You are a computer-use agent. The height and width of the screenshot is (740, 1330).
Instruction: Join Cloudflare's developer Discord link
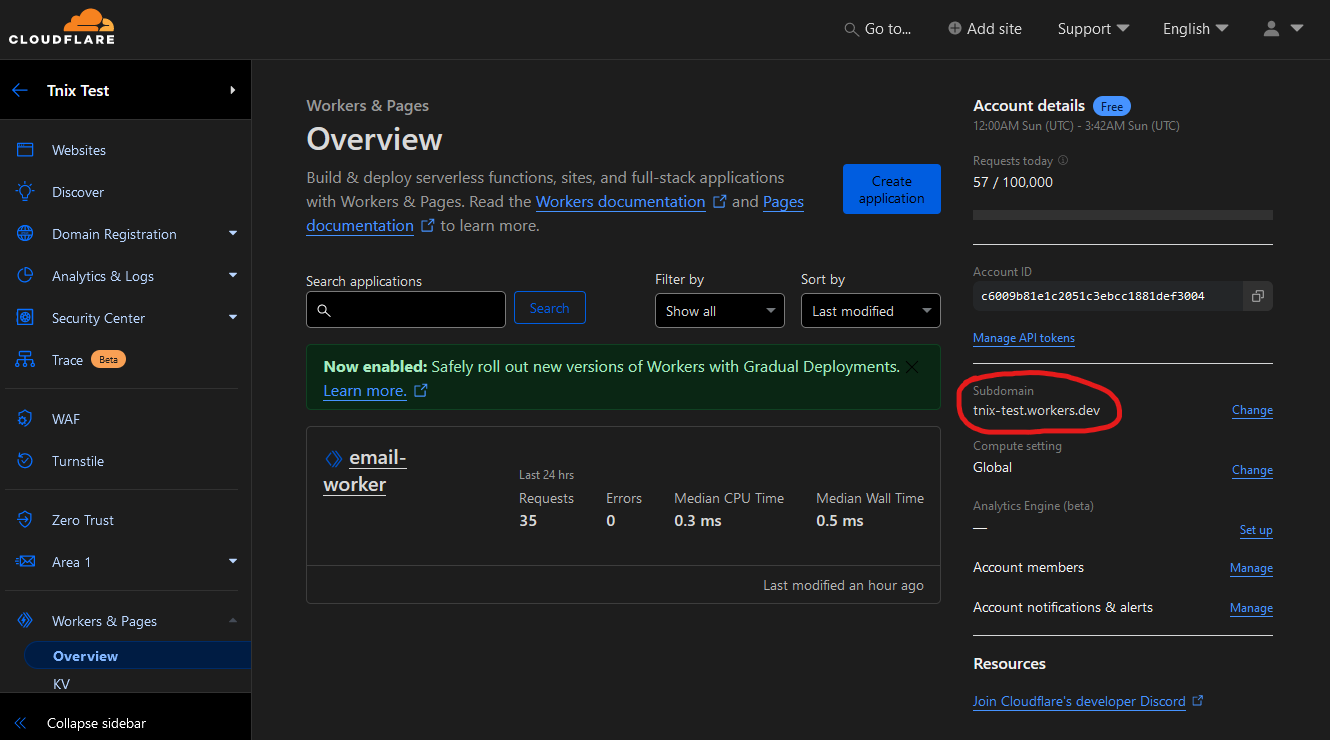1079,702
